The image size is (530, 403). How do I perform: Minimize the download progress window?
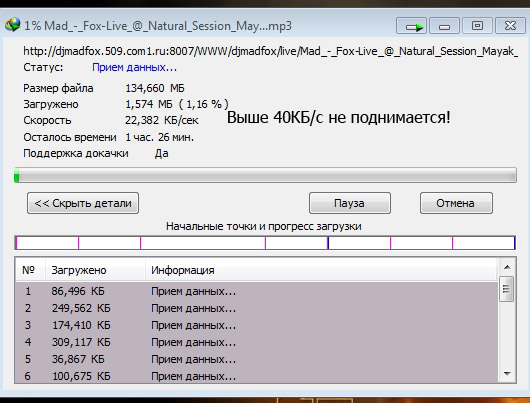click(444, 26)
